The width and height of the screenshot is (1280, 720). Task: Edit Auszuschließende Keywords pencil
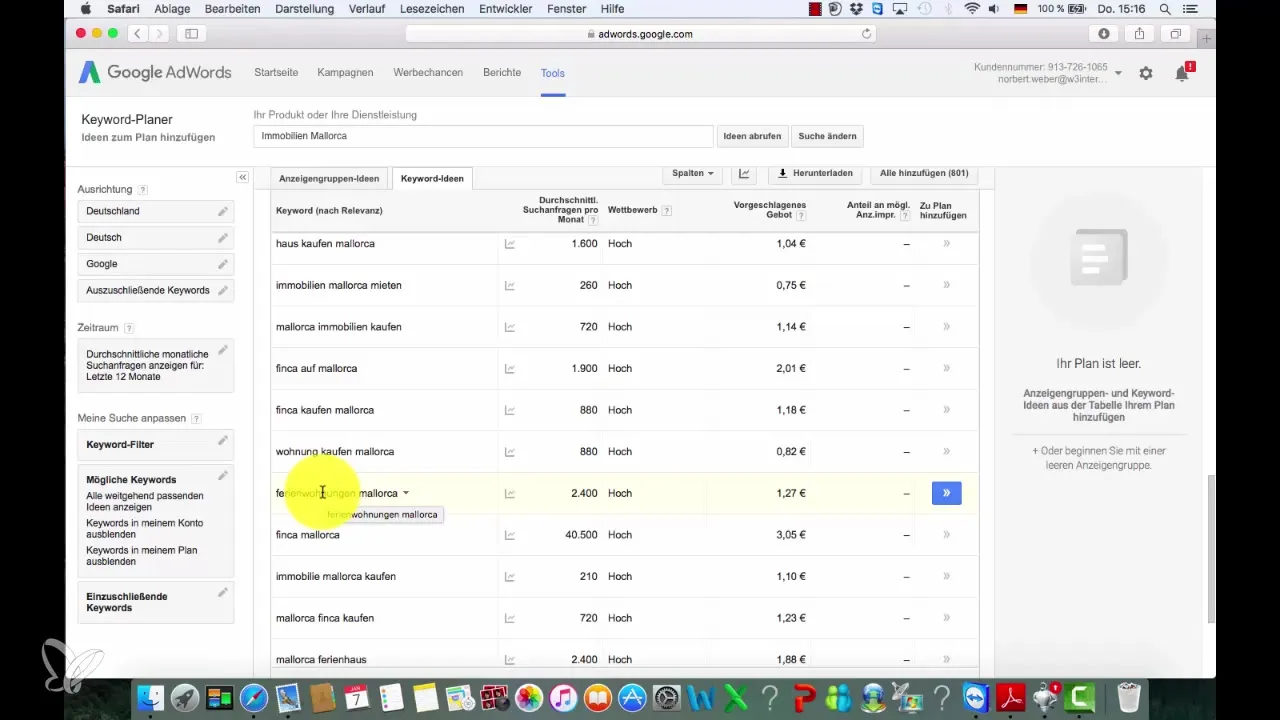223,290
